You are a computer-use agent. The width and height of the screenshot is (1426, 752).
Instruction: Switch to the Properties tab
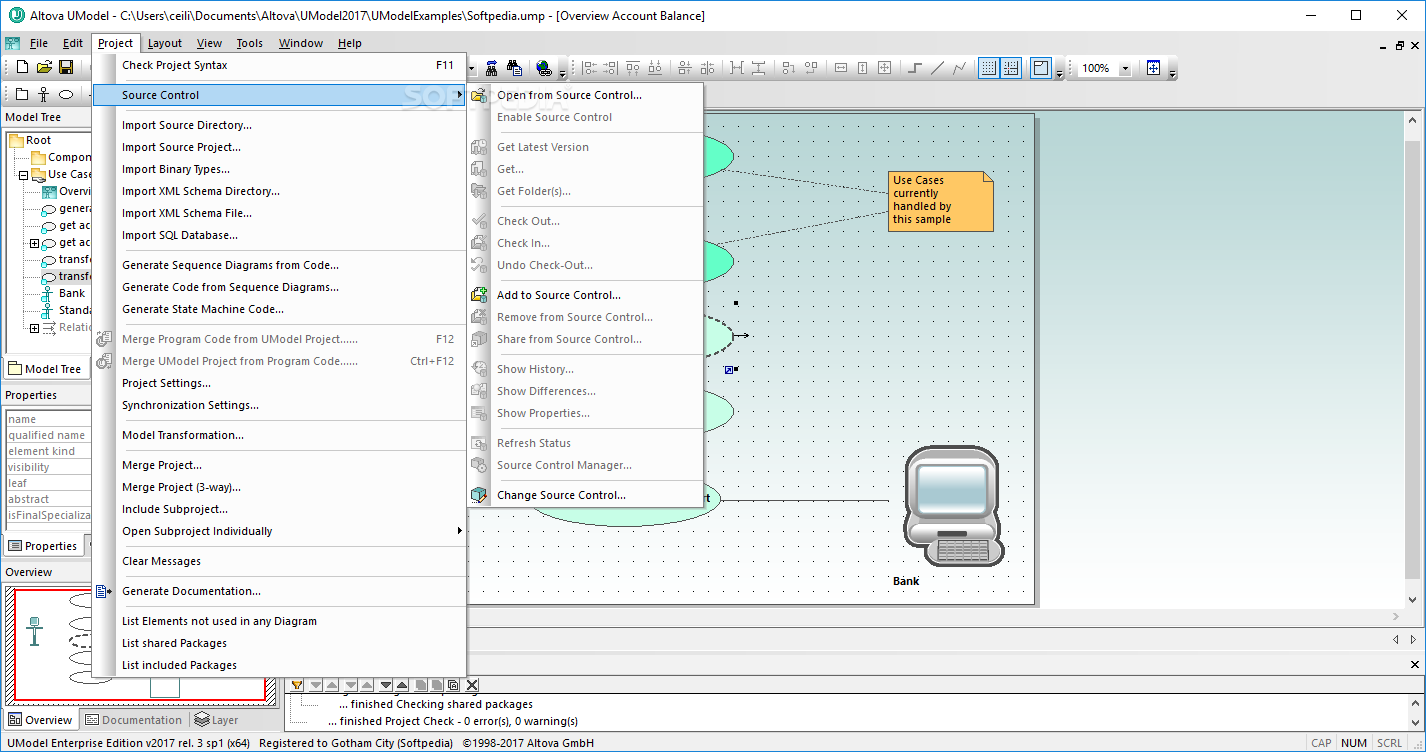pyautogui.click(x=43, y=546)
